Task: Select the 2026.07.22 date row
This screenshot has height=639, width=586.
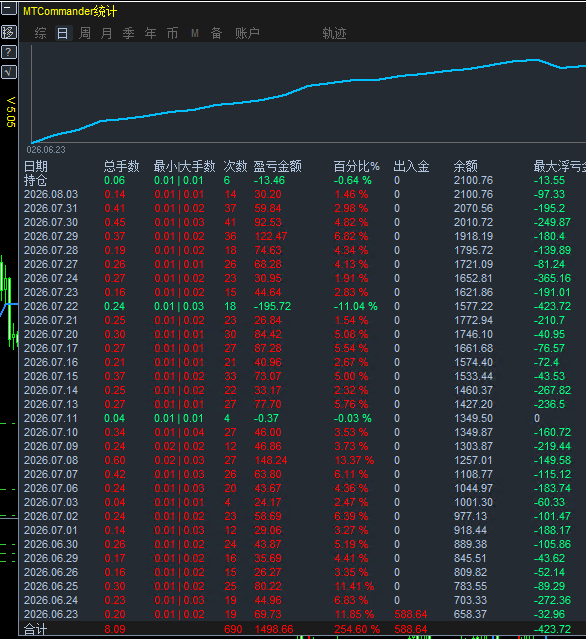Action: click(51, 306)
